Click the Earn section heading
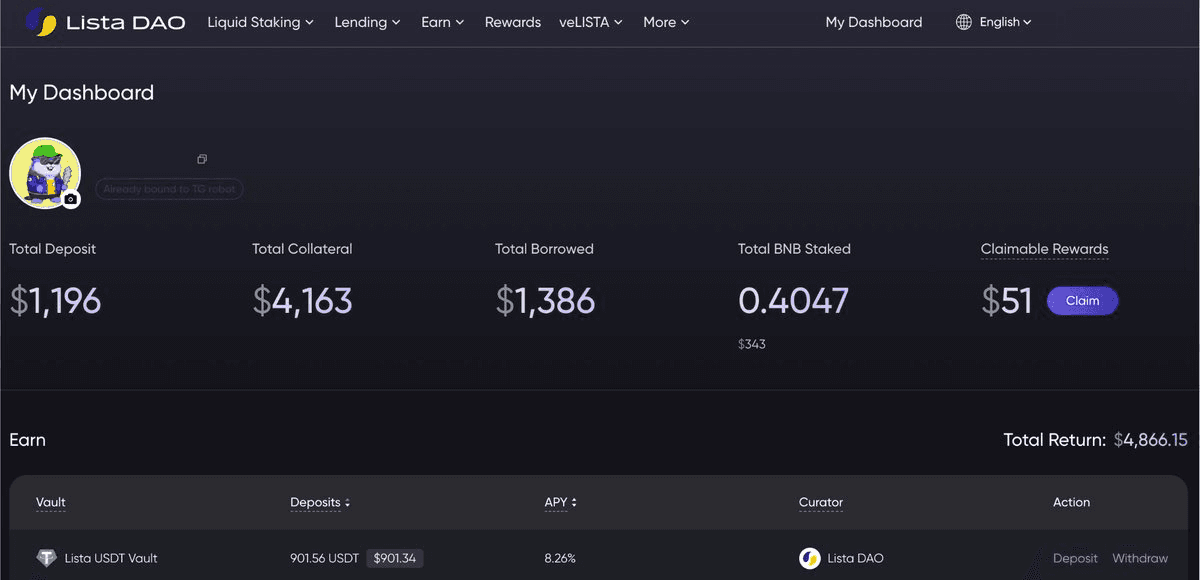 point(27,440)
